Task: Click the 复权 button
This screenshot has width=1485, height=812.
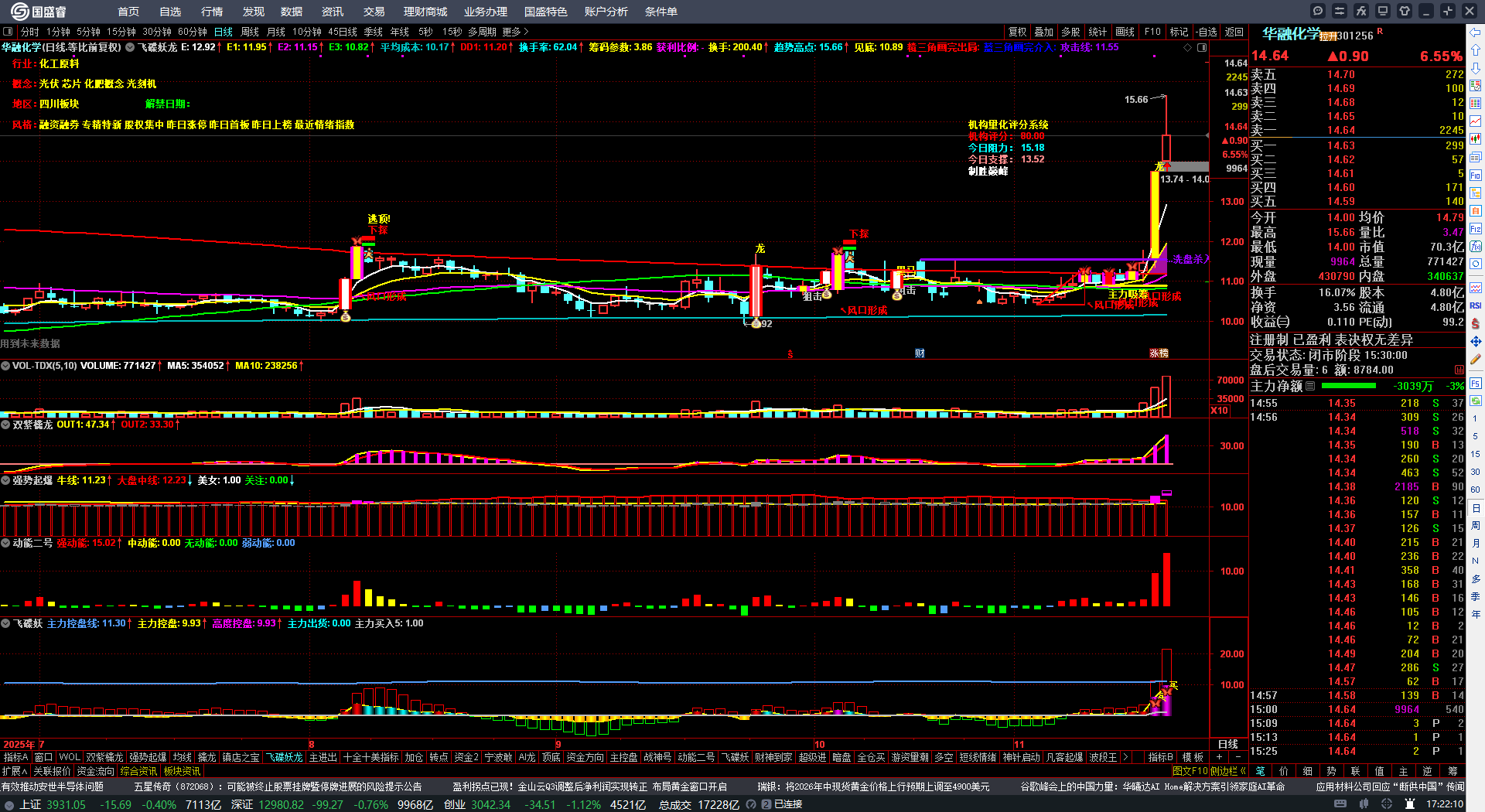Action: click(x=1017, y=32)
